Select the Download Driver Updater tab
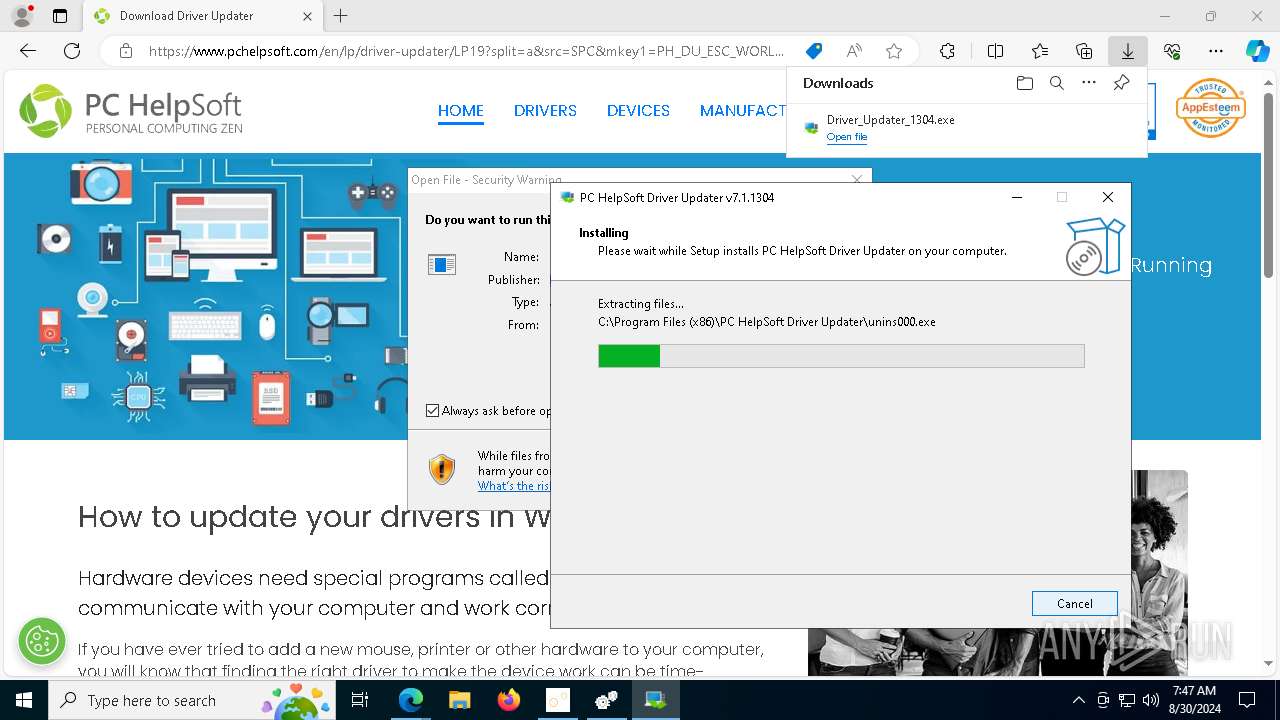 203,16
